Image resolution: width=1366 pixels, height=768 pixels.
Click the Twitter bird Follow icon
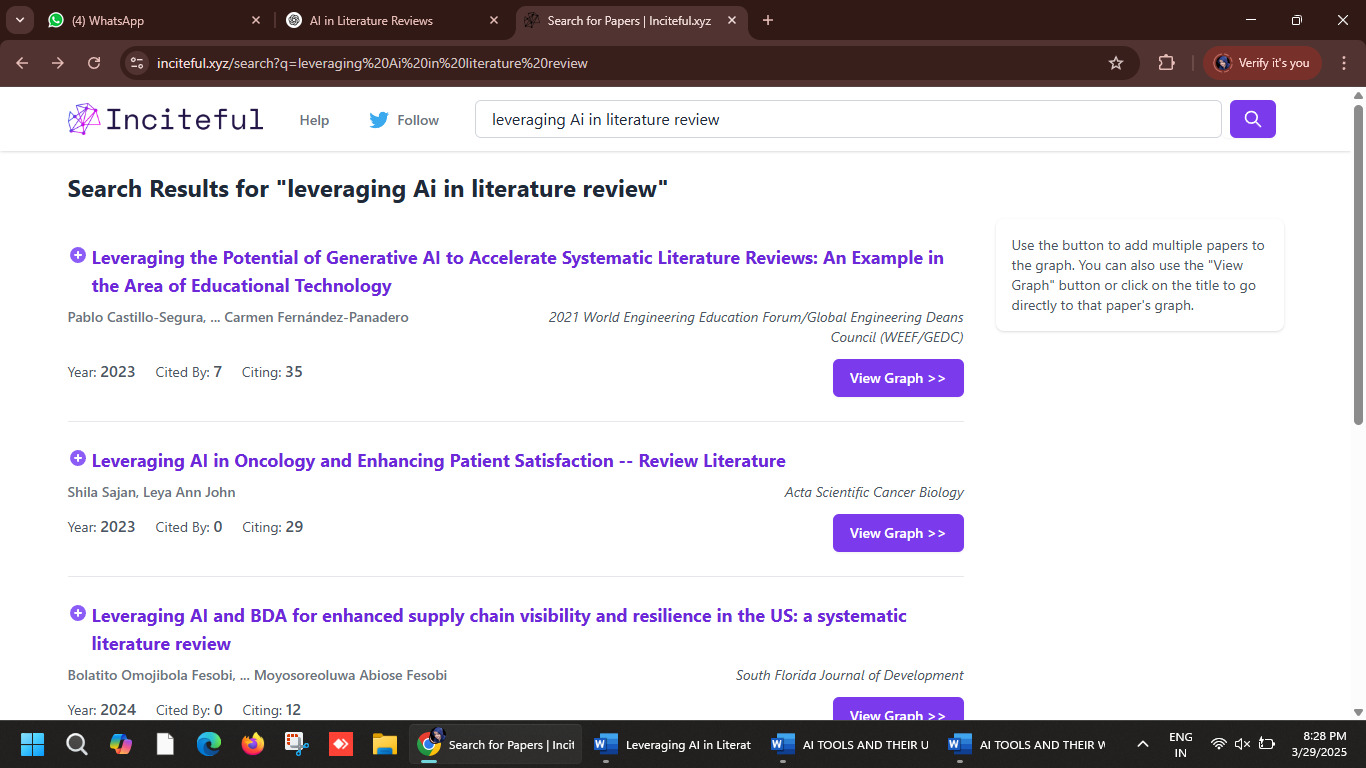pyautogui.click(x=379, y=120)
